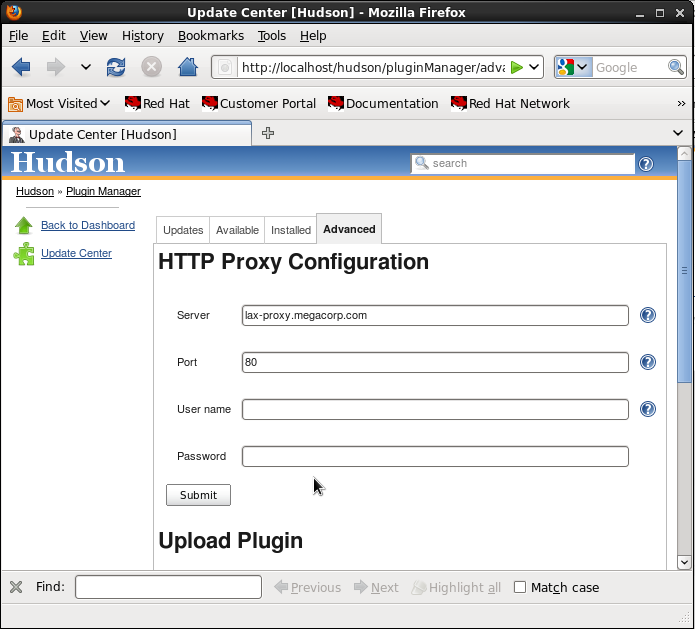Open the Documentation bookmark
This screenshot has height=629, width=695.
pos(383,104)
